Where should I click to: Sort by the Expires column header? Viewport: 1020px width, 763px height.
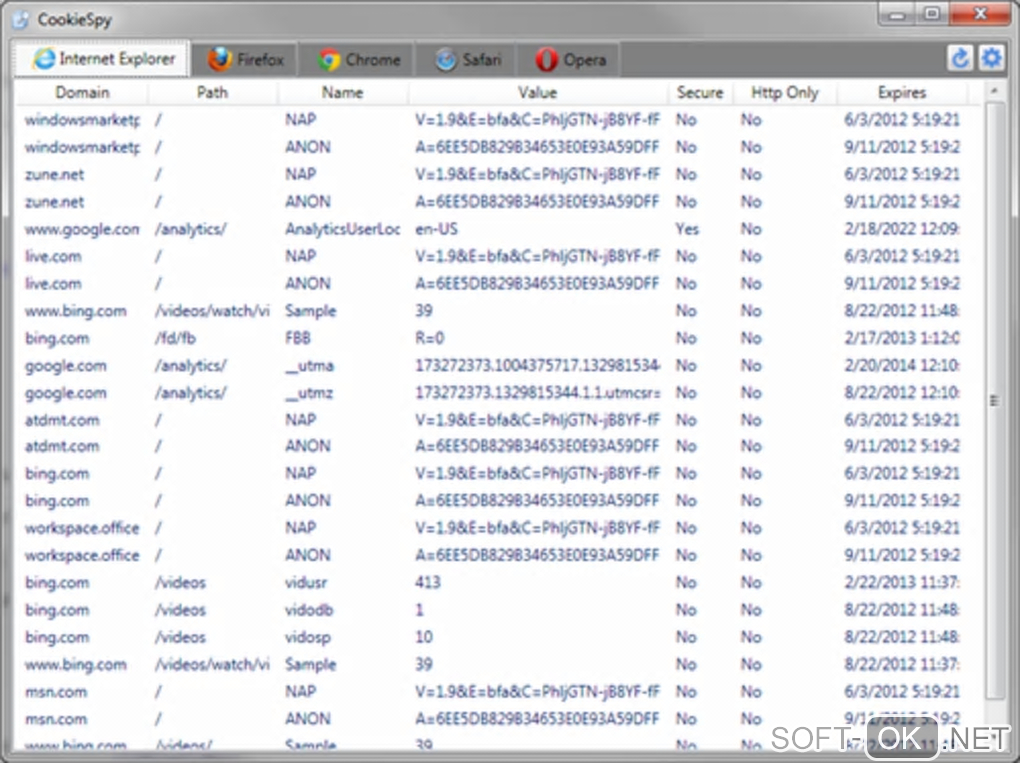(x=902, y=92)
